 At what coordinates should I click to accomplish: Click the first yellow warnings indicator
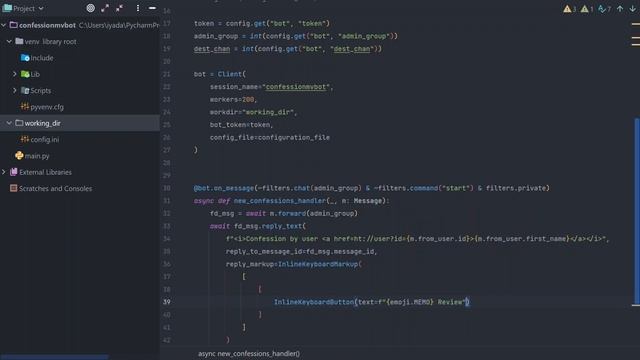[569, 9]
